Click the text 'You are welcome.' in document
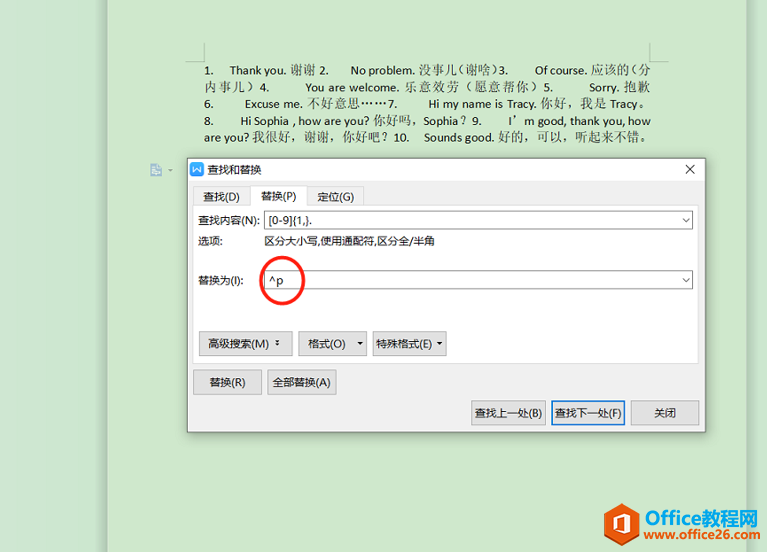This screenshot has height=552, width=767. [352, 88]
